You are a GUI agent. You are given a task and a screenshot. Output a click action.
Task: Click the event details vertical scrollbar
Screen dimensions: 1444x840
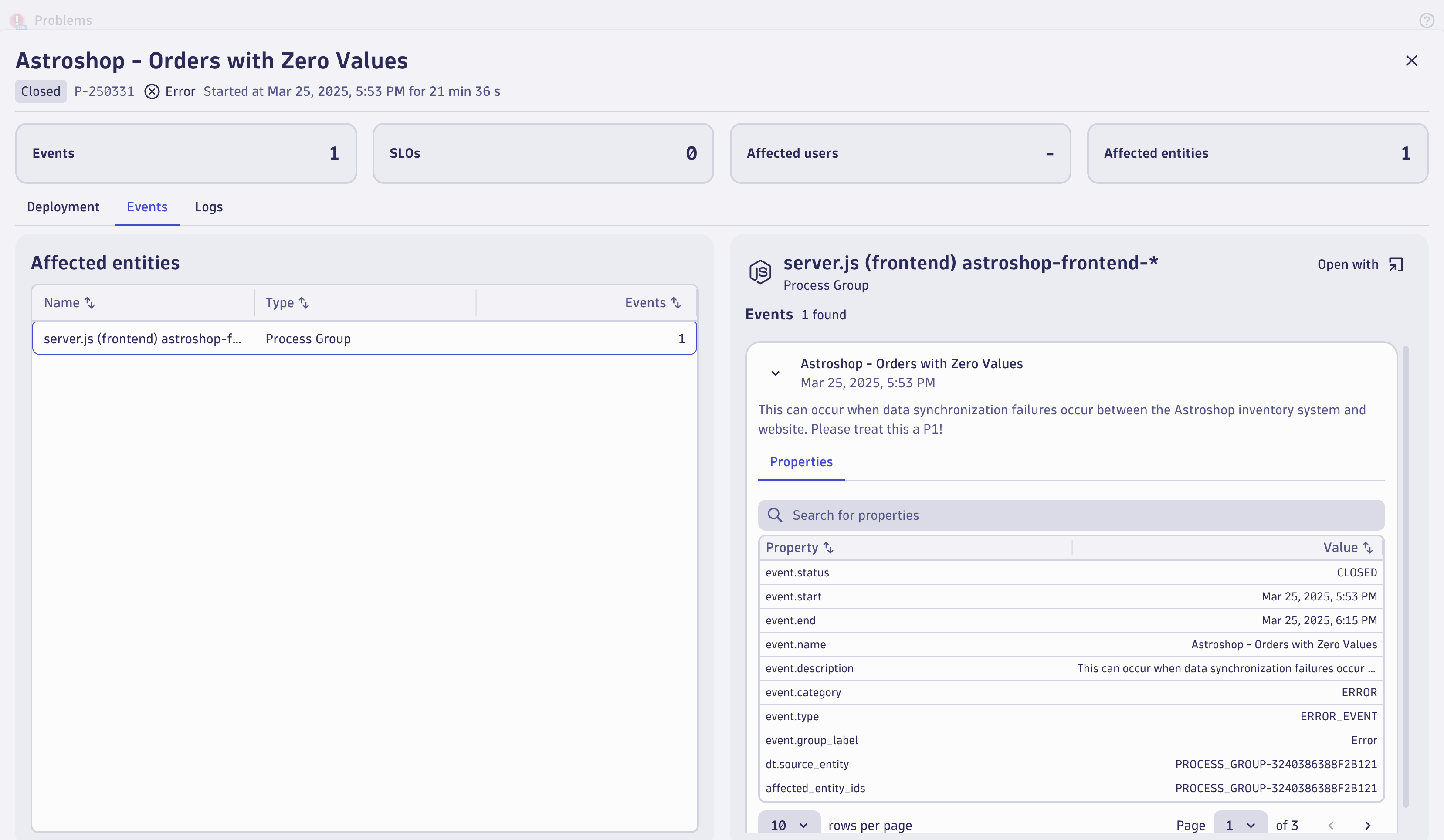[x=1406, y=576]
